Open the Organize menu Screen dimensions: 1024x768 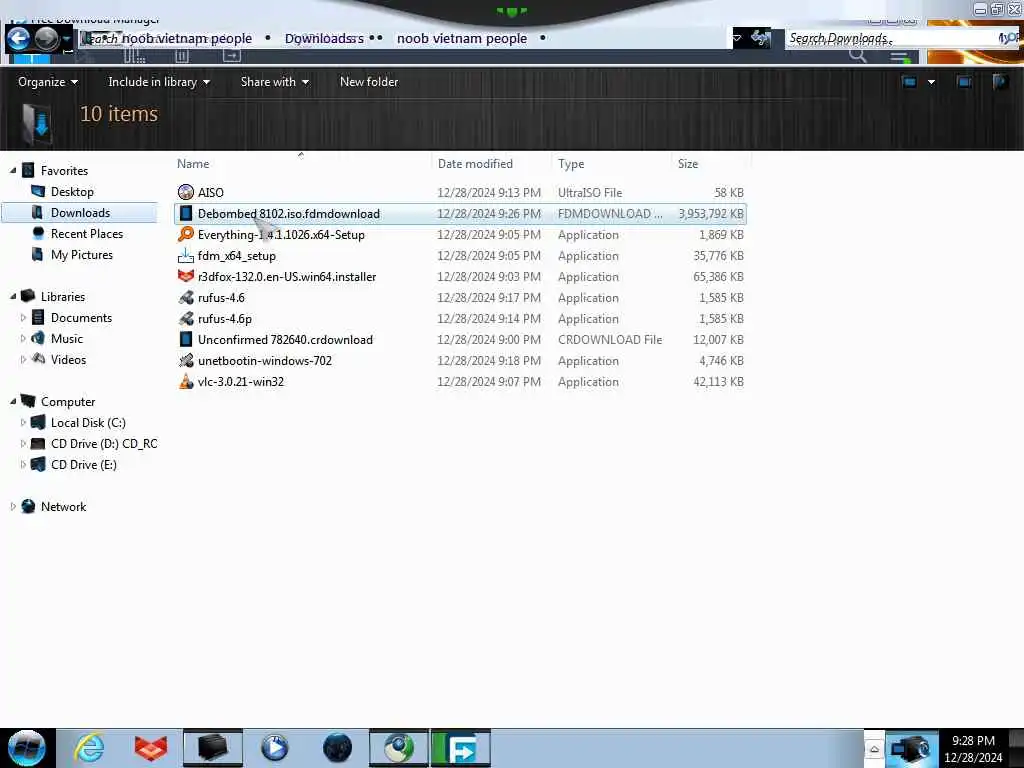point(48,82)
